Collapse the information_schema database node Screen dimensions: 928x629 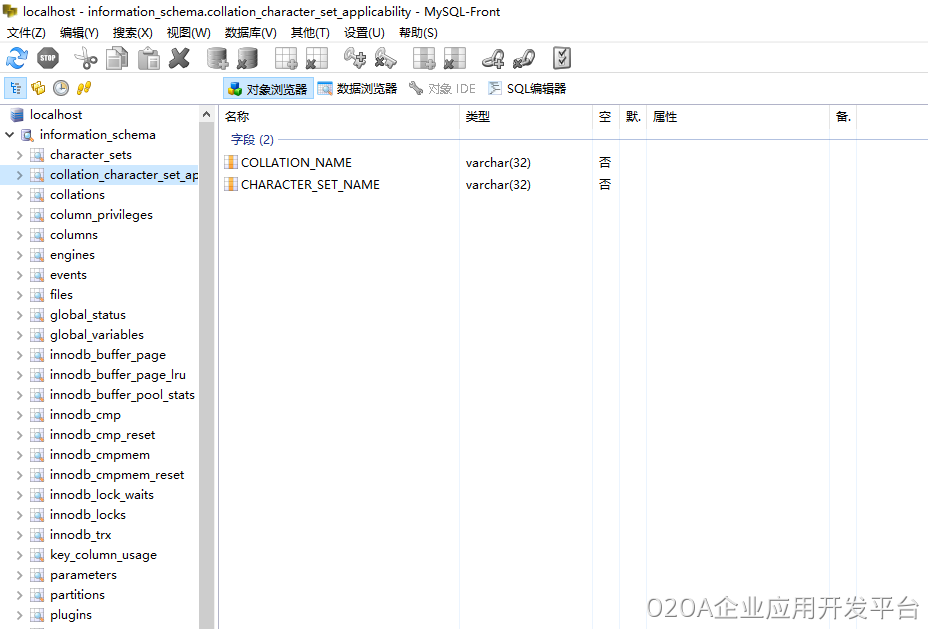[x=9, y=135]
